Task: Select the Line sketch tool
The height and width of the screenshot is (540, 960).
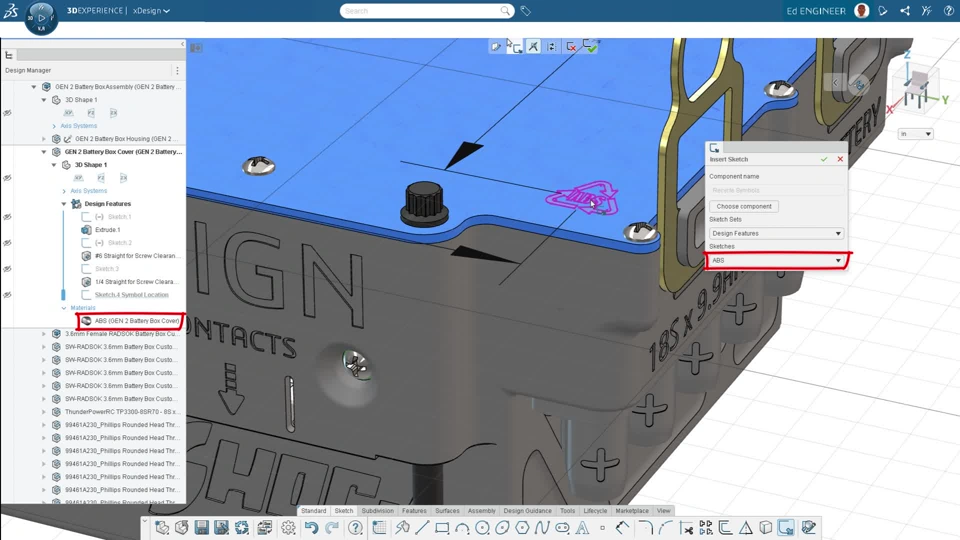Action: (422, 528)
